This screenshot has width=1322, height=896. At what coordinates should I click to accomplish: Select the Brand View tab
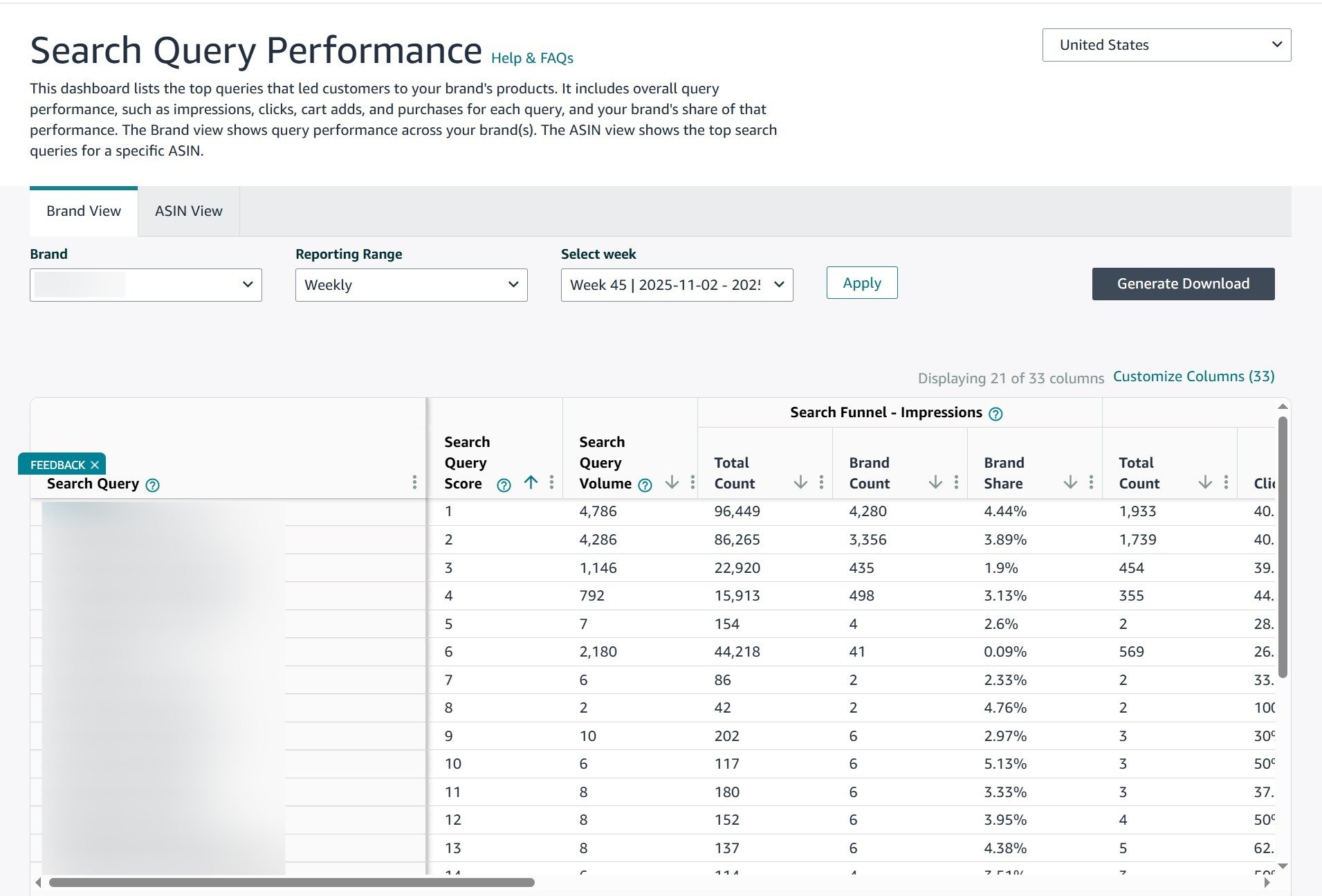coord(84,211)
